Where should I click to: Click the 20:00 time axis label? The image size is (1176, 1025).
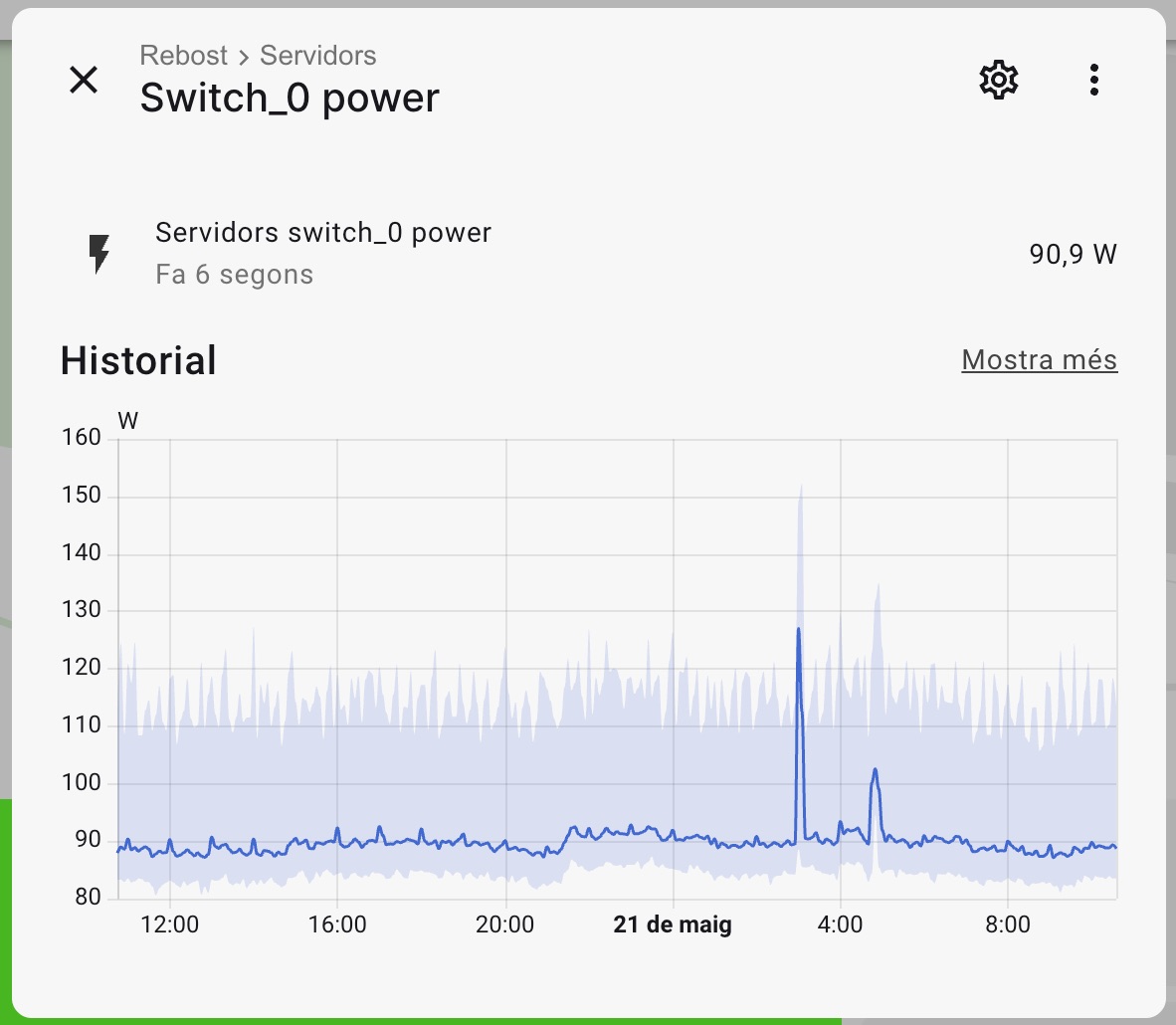[504, 924]
